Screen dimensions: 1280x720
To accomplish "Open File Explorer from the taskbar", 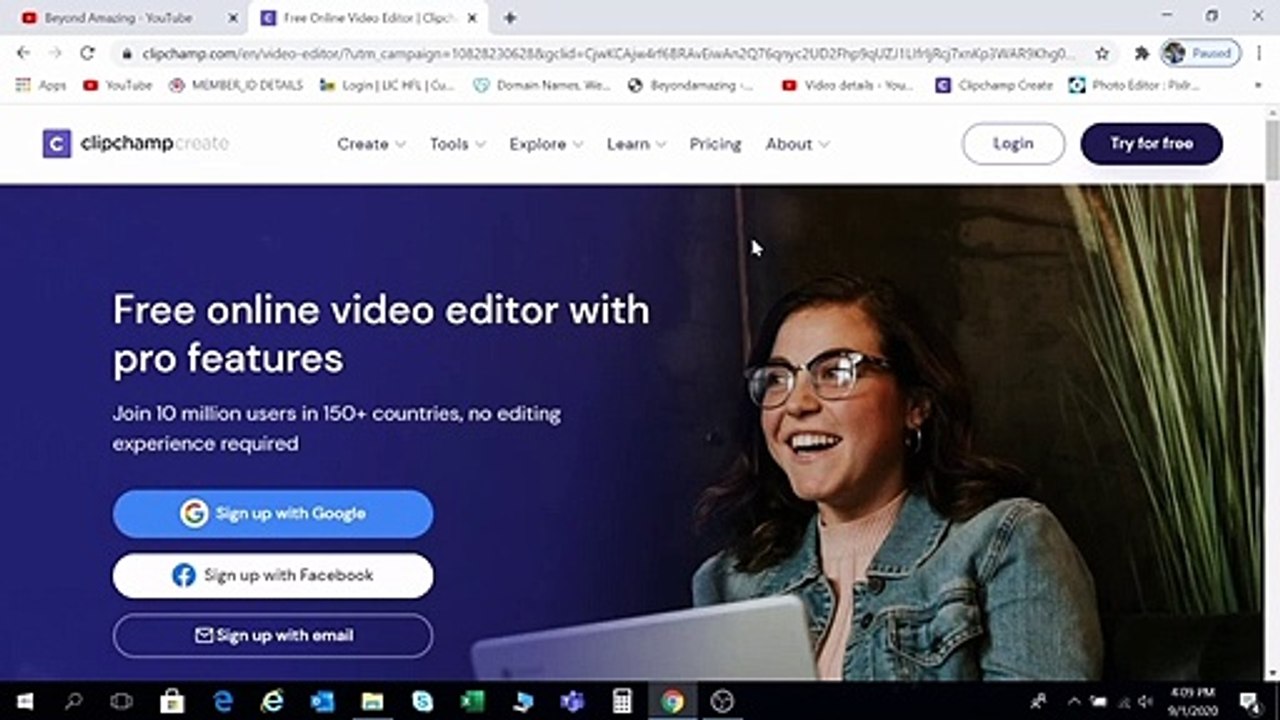I will 372,701.
